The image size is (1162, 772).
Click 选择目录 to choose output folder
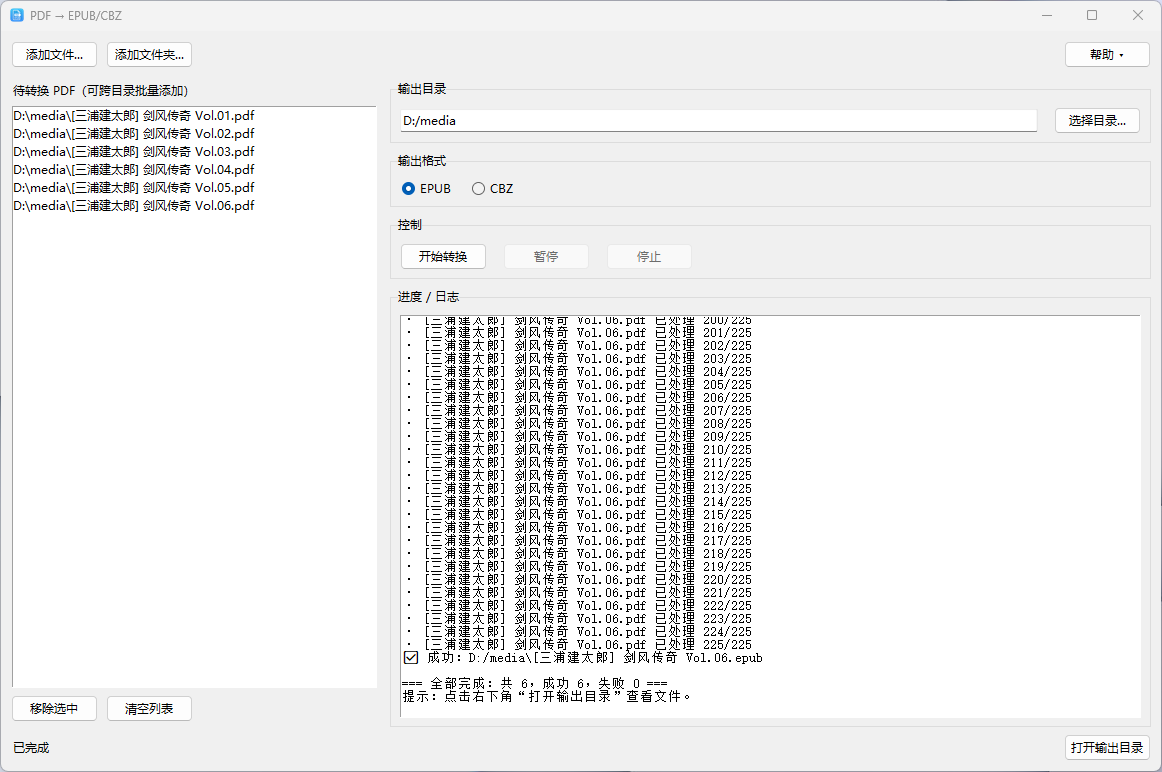pyautogui.click(x=1096, y=121)
